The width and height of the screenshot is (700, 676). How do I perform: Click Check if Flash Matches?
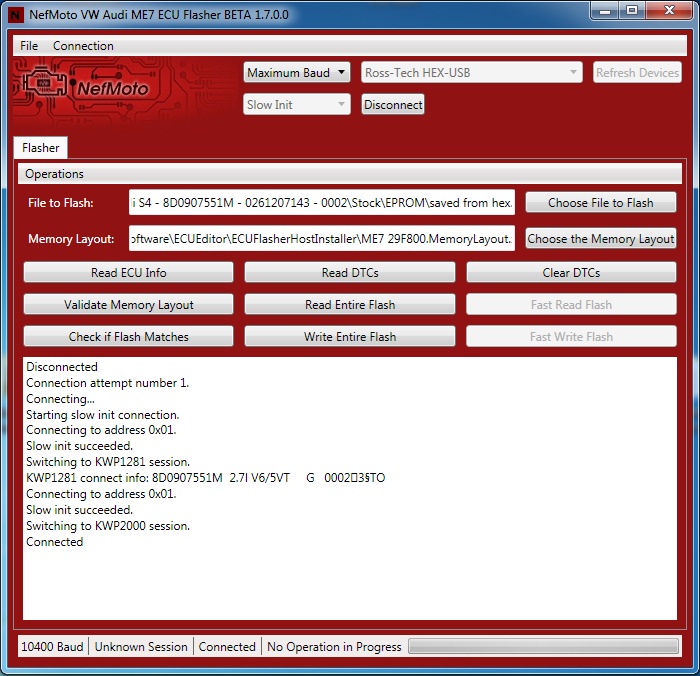pyautogui.click(x=128, y=337)
